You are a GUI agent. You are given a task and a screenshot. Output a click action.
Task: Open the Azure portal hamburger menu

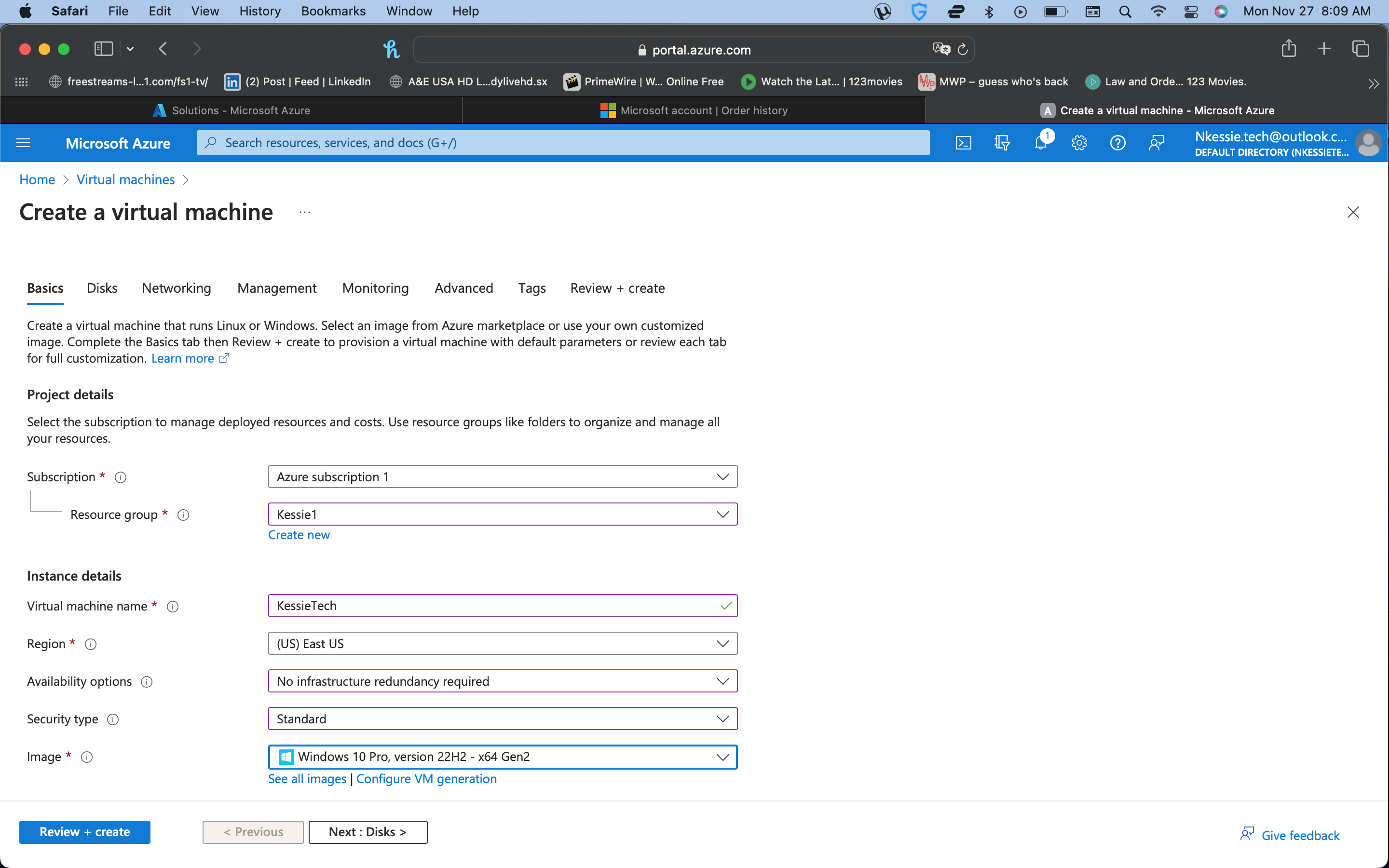point(23,142)
